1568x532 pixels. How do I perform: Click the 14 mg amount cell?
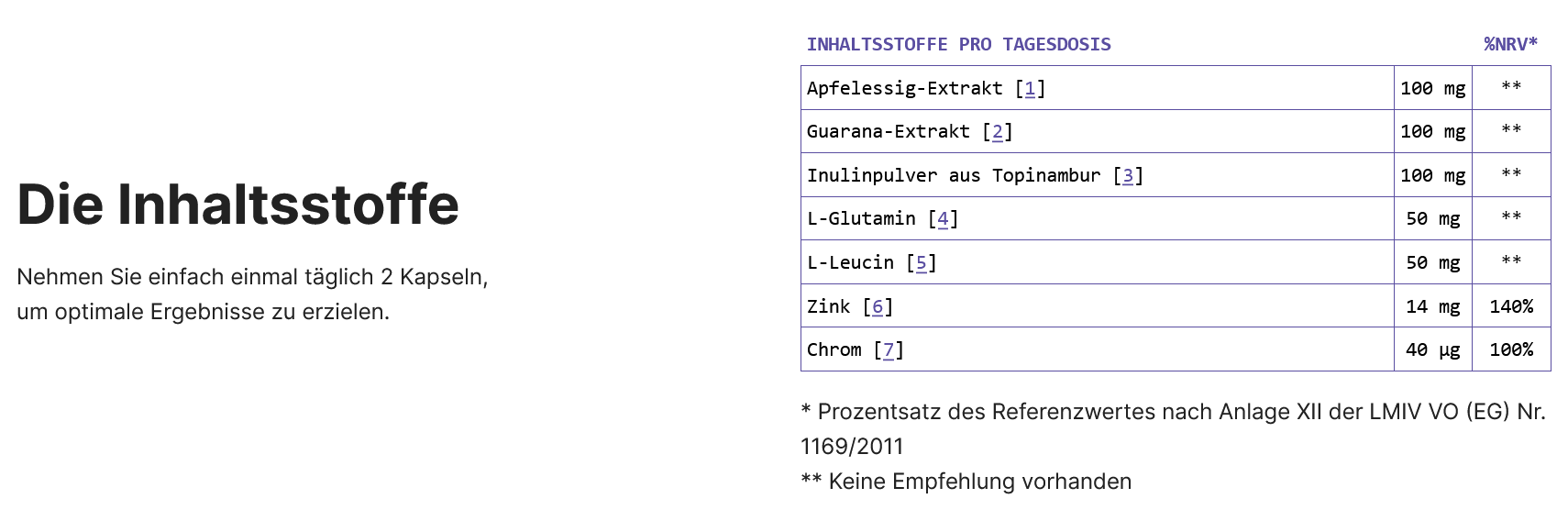(x=1432, y=306)
